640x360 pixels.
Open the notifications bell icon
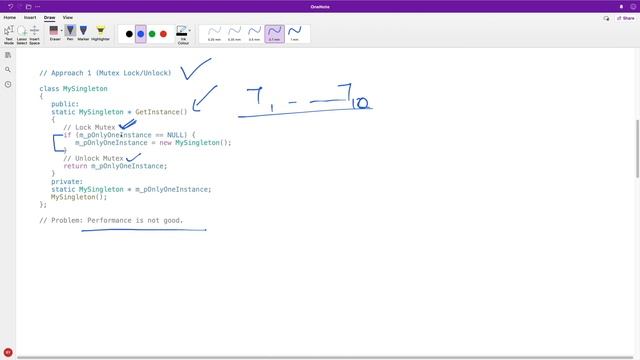[x=621, y=7]
